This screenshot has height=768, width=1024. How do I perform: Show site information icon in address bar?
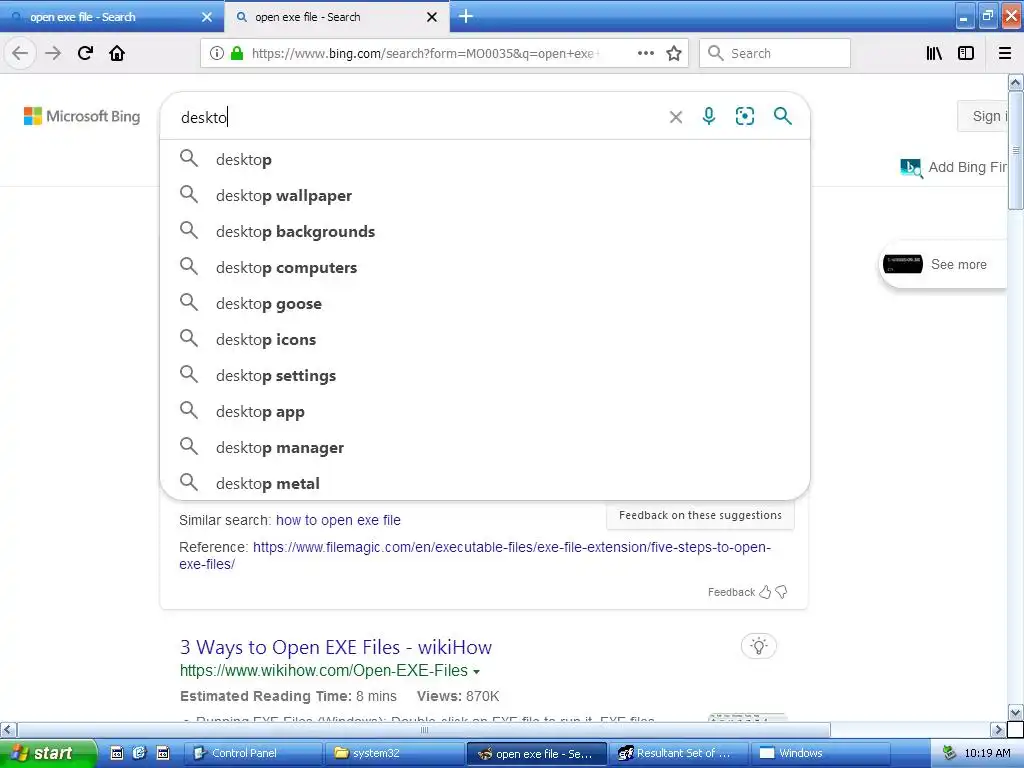click(217, 53)
